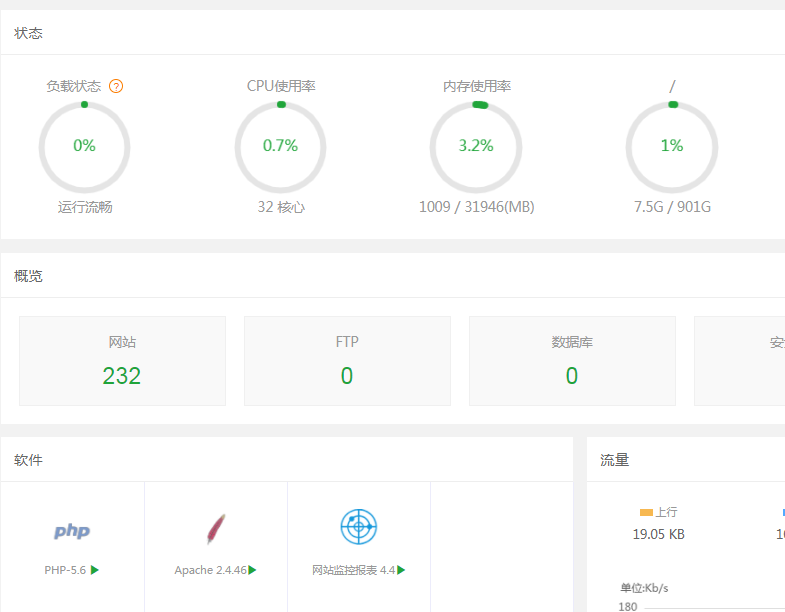Click the 运行流畅 status text

click(x=85, y=207)
